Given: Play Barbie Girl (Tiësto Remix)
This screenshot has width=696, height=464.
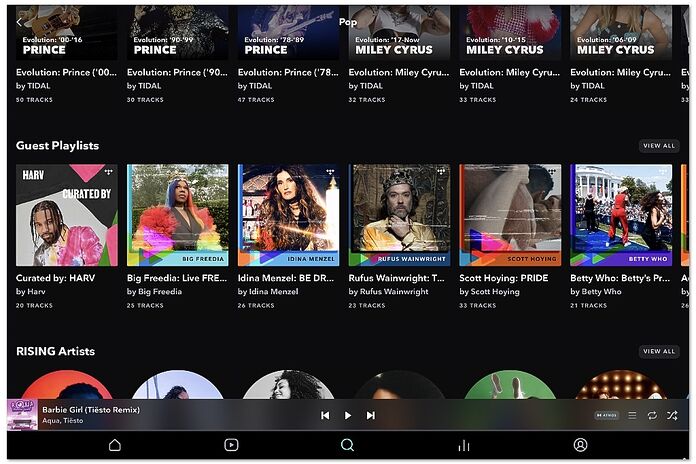Looking at the screenshot, I should tap(348, 415).
